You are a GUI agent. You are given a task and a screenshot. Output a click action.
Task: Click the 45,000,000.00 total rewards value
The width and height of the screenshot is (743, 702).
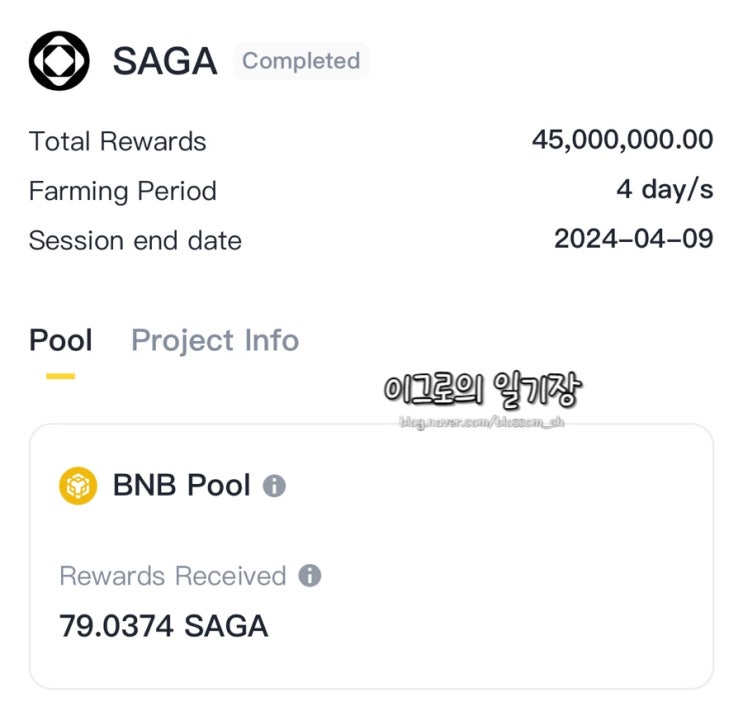(x=622, y=139)
